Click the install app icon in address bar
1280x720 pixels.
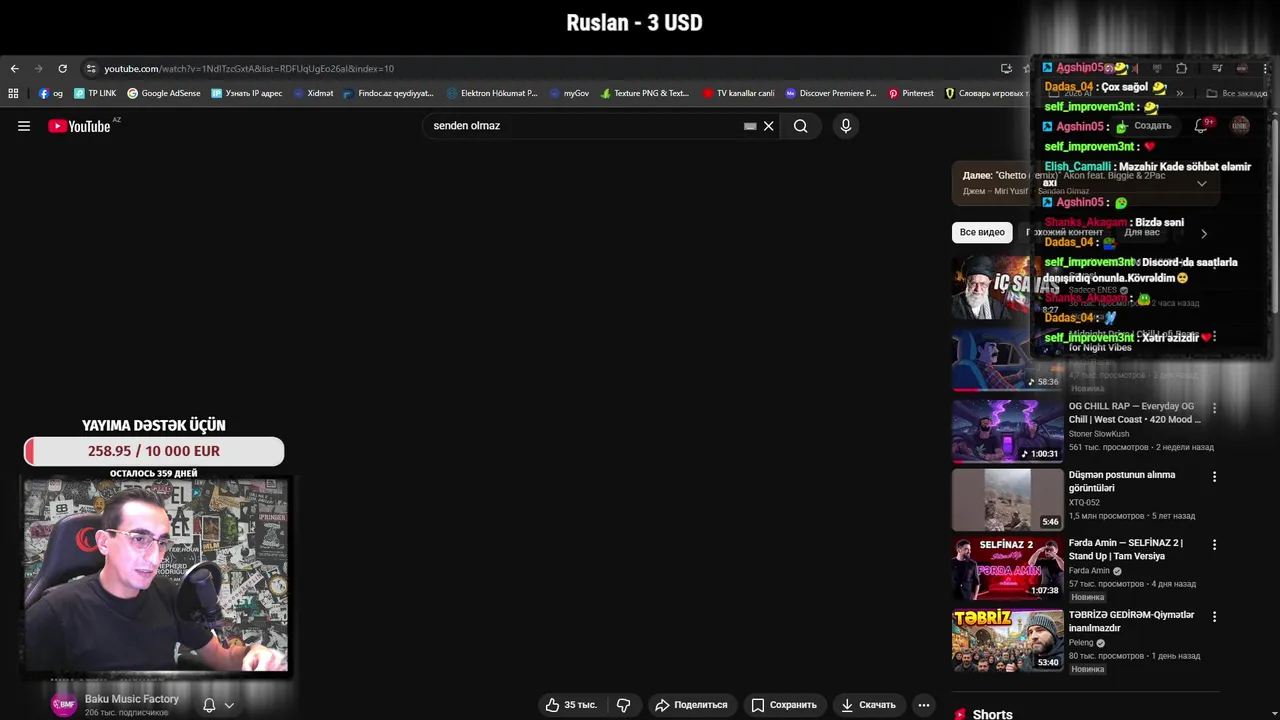tap(1006, 69)
